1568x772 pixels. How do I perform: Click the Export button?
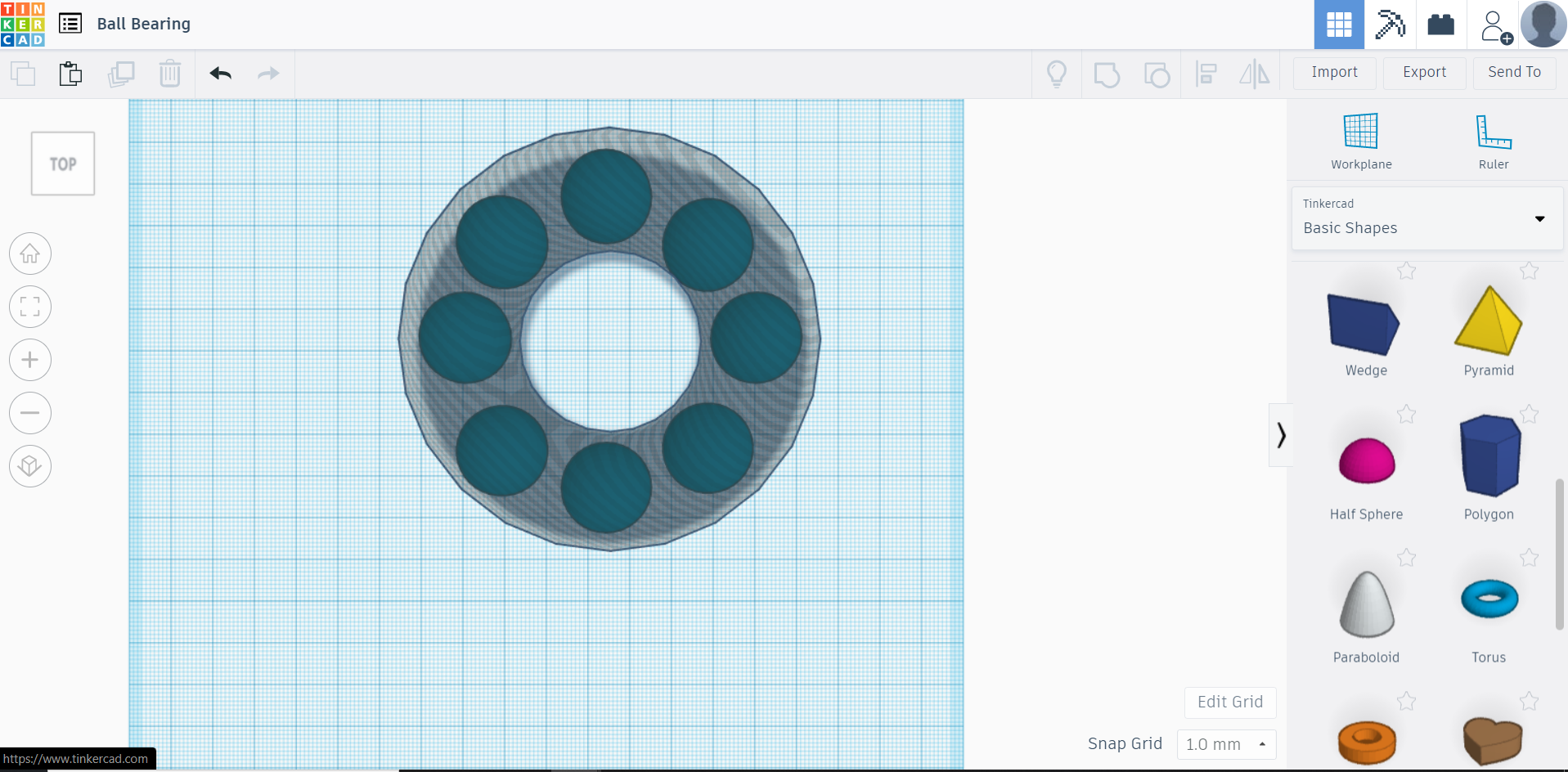1425,73
